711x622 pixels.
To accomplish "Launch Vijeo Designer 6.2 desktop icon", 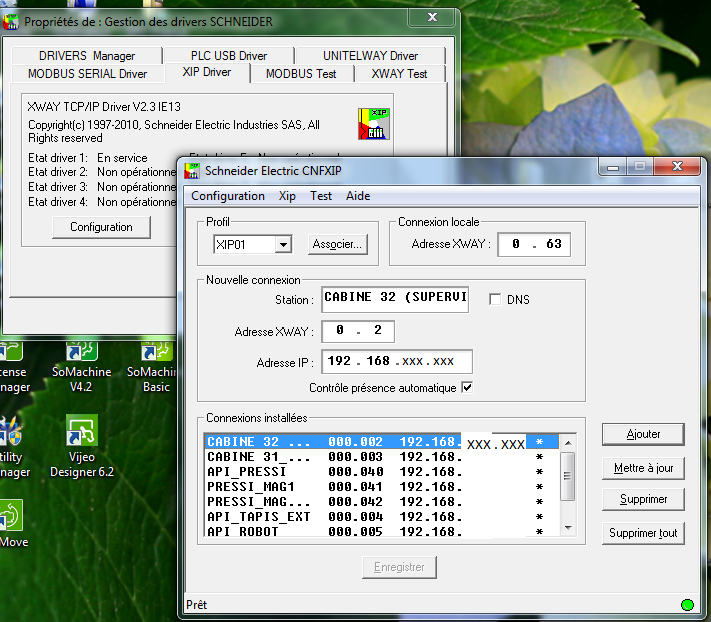I will [82, 447].
